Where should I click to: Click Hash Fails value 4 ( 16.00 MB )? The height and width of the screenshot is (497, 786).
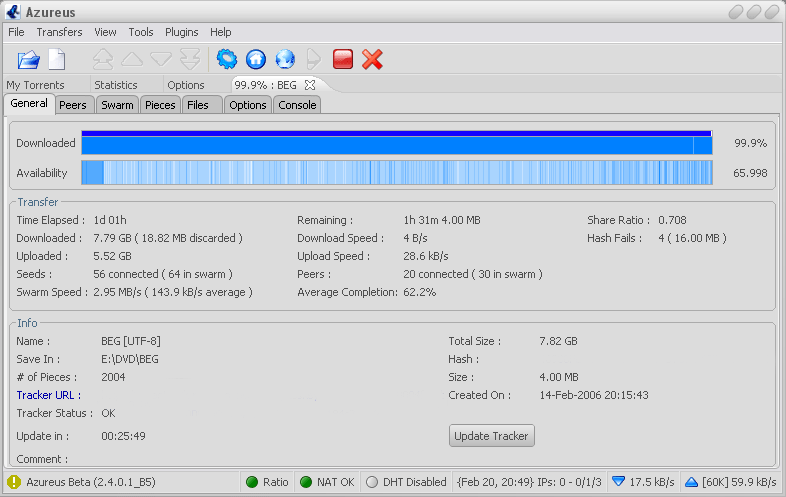(x=692, y=238)
